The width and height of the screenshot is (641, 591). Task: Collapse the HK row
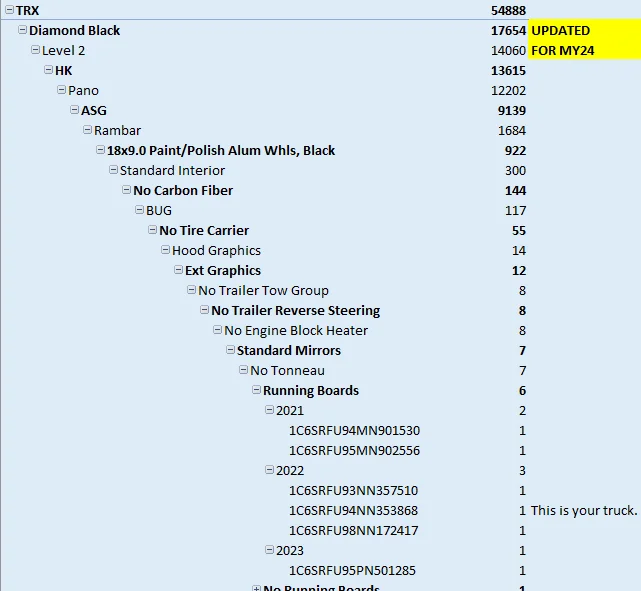click(x=49, y=70)
